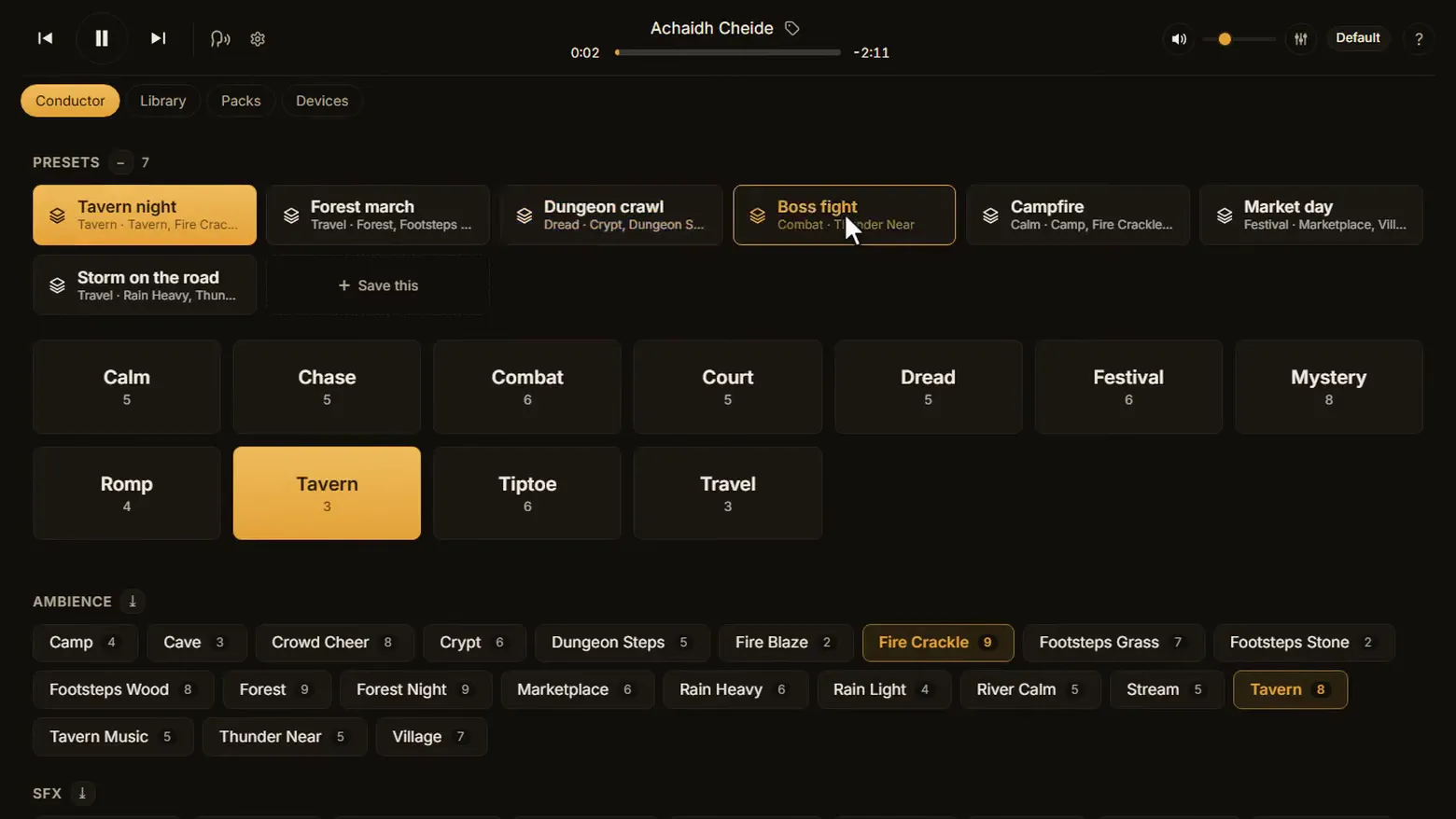Screen dimensions: 1456x819
Task: Click the Ambience download arrow icon
Action: 133,602
